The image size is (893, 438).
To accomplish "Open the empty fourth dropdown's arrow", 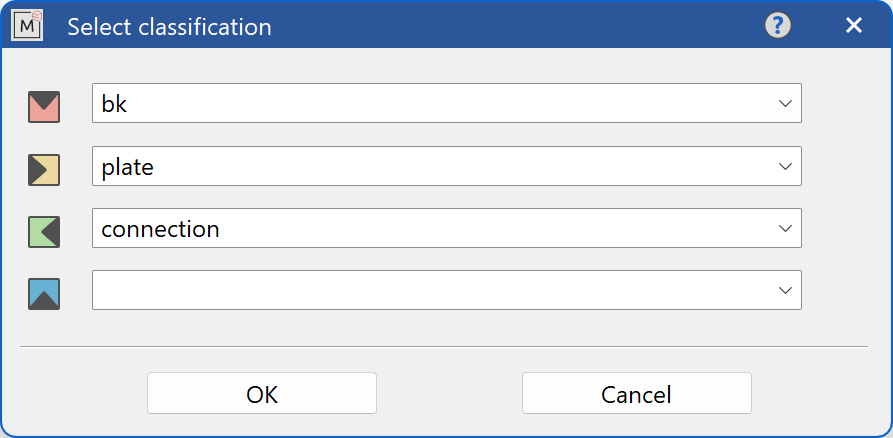I will tap(785, 290).
